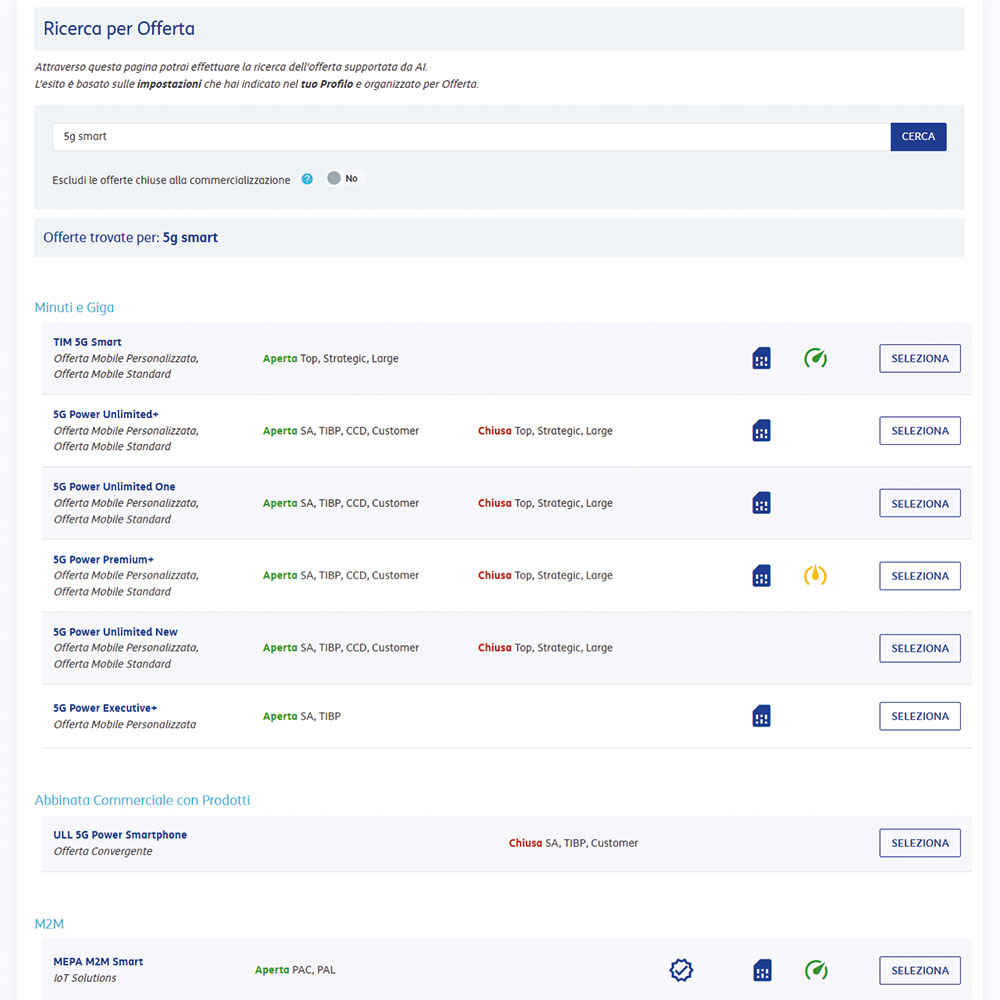Click the Minuti e Giga section heading
This screenshot has width=1000, height=1000.
click(x=74, y=308)
